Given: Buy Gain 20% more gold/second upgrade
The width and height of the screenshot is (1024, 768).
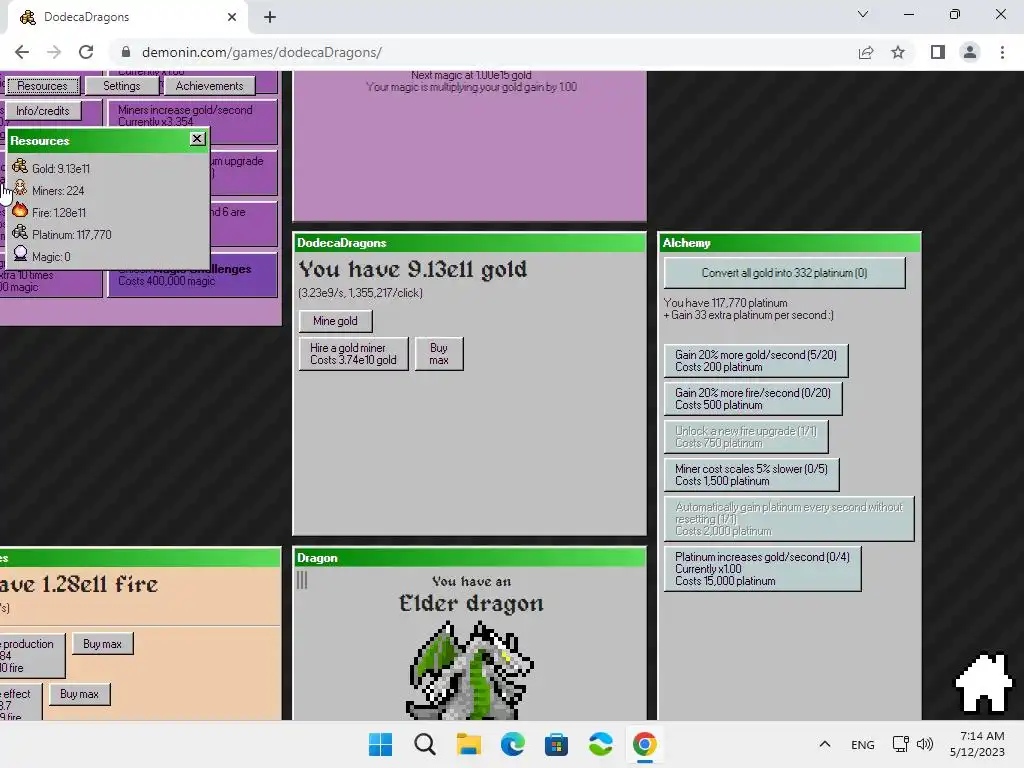Looking at the screenshot, I should [756, 361].
